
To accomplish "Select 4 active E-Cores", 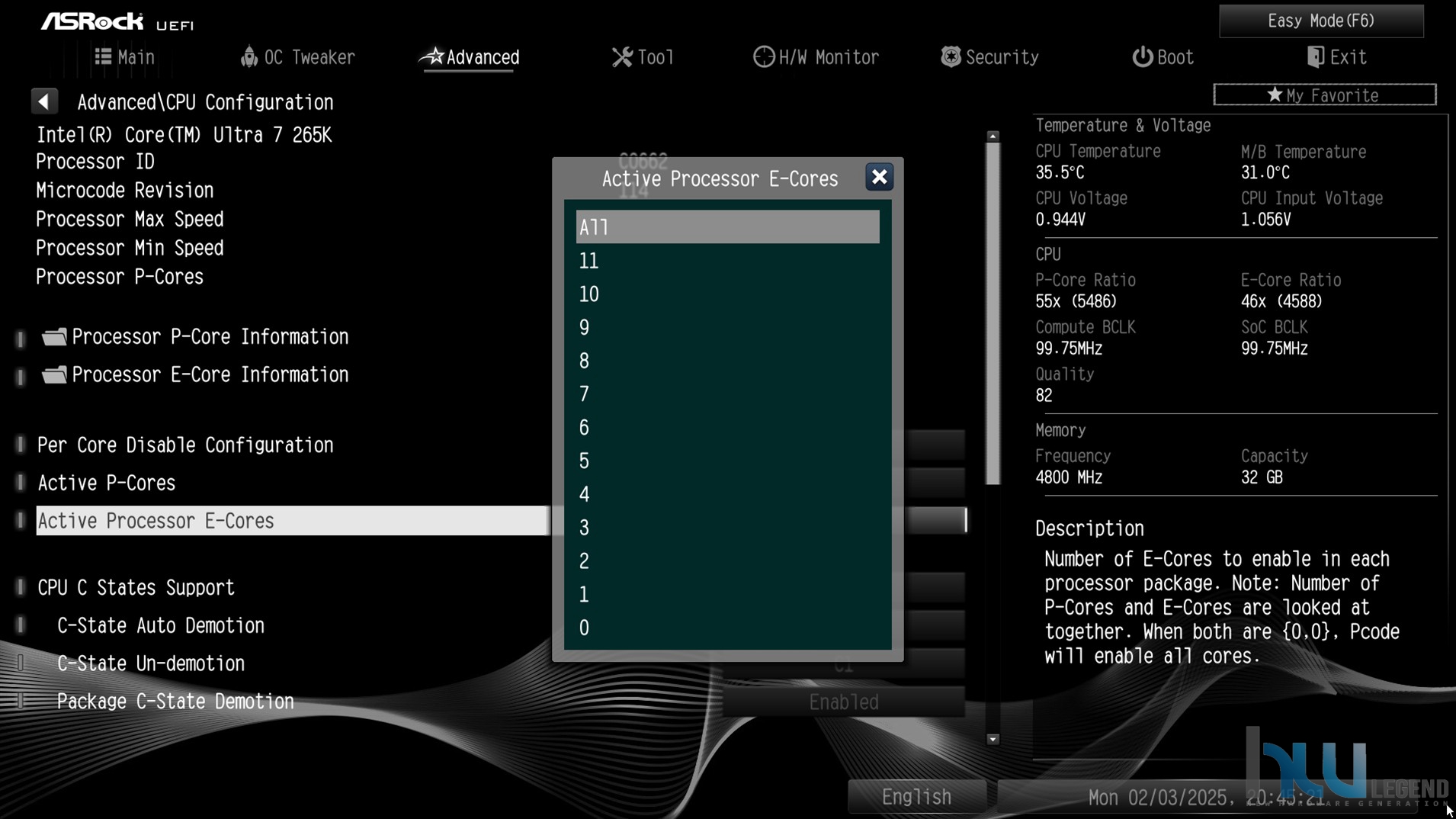I will click(x=727, y=494).
